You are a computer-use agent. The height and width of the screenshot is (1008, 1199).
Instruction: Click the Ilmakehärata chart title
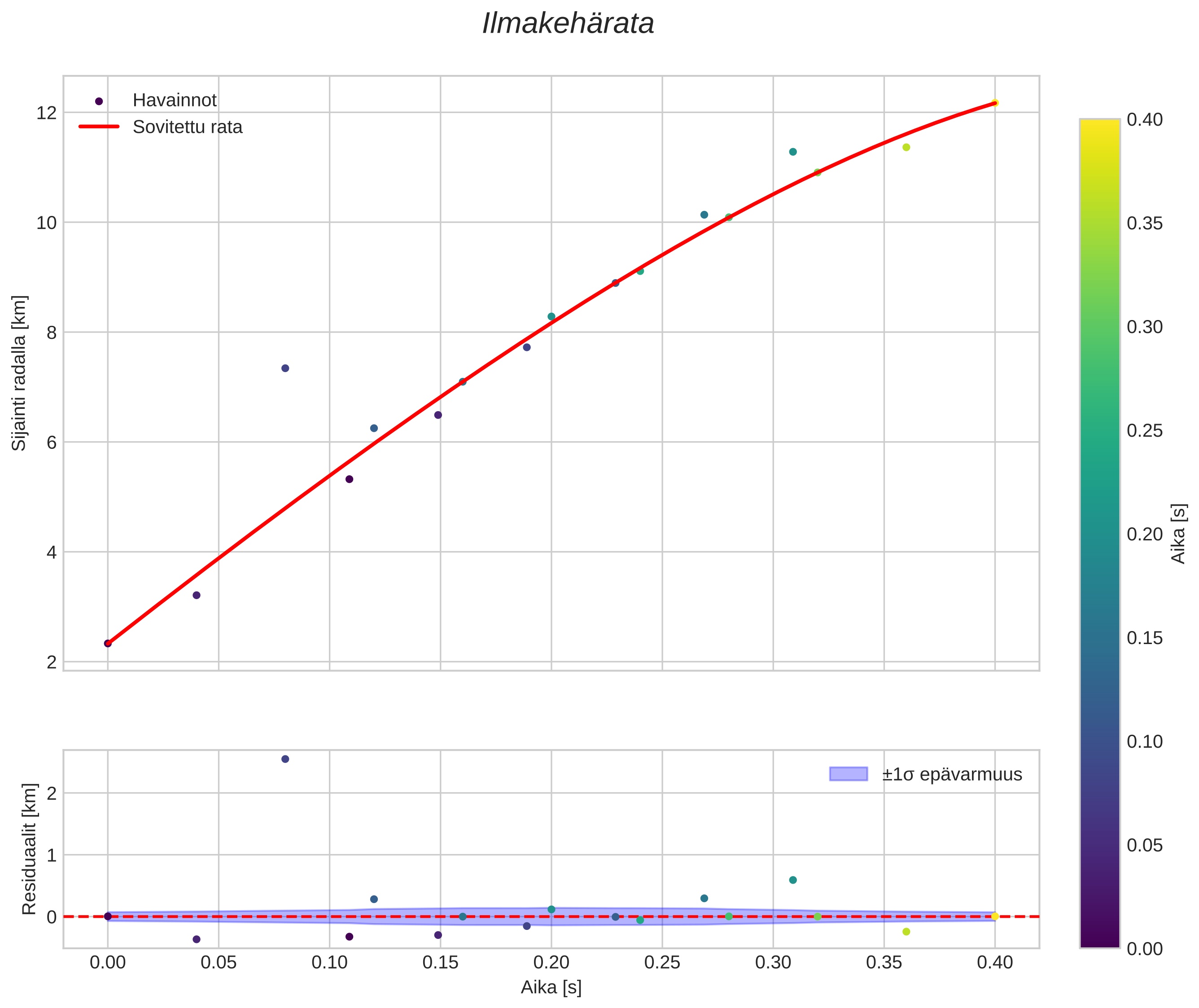point(568,24)
